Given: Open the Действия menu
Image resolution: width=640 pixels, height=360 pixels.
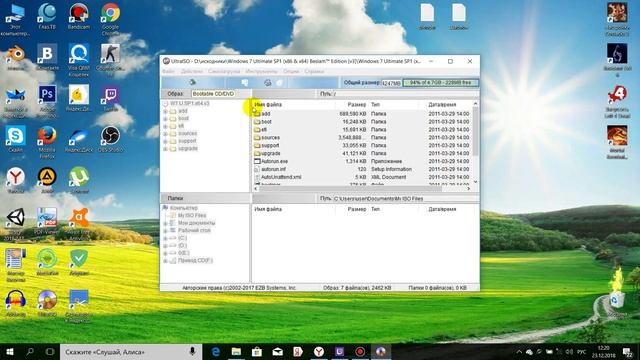Looking at the screenshot, I should click(x=191, y=71).
